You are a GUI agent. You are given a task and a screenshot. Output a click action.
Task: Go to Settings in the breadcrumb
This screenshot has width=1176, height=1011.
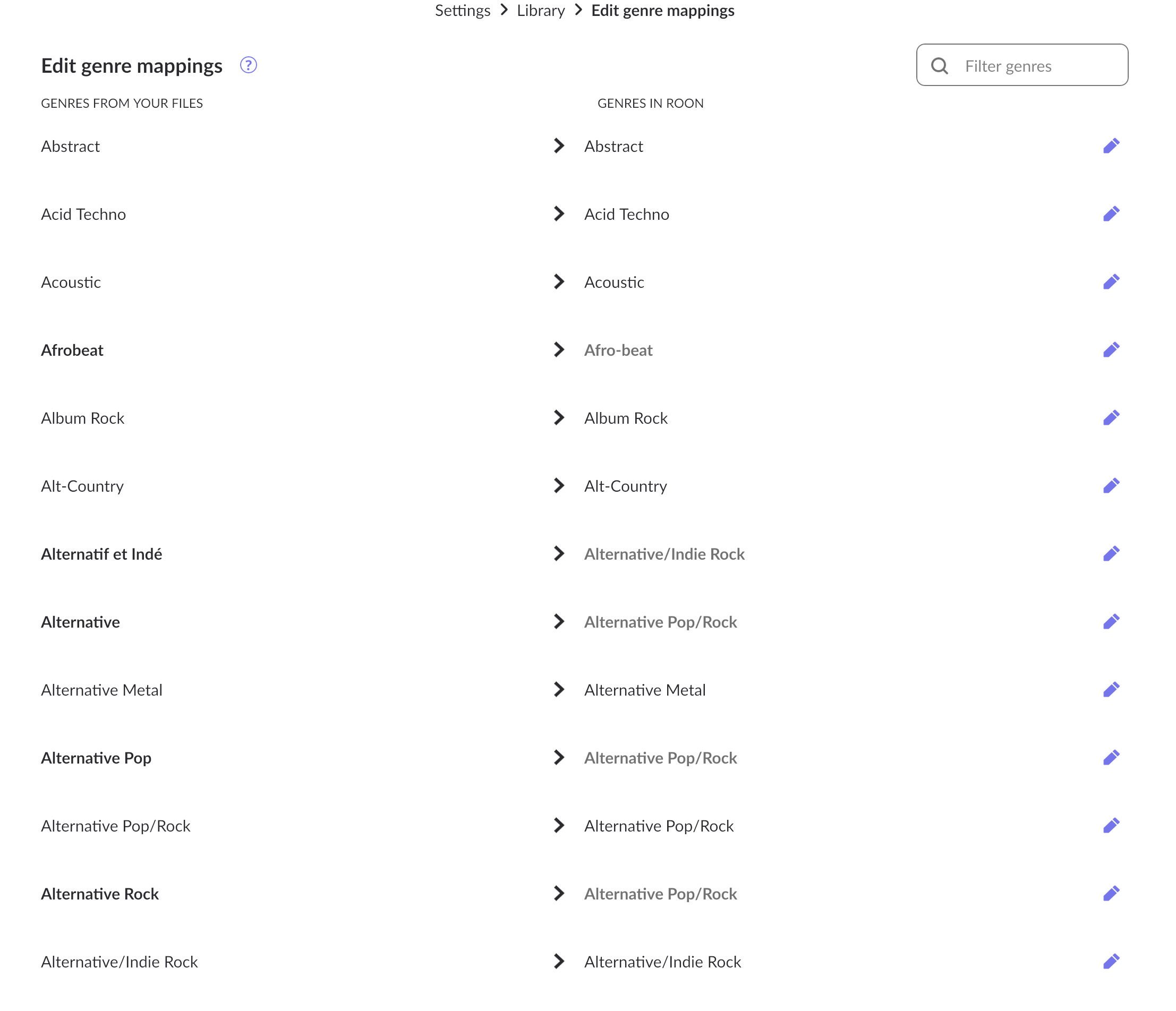click(463, 10)
